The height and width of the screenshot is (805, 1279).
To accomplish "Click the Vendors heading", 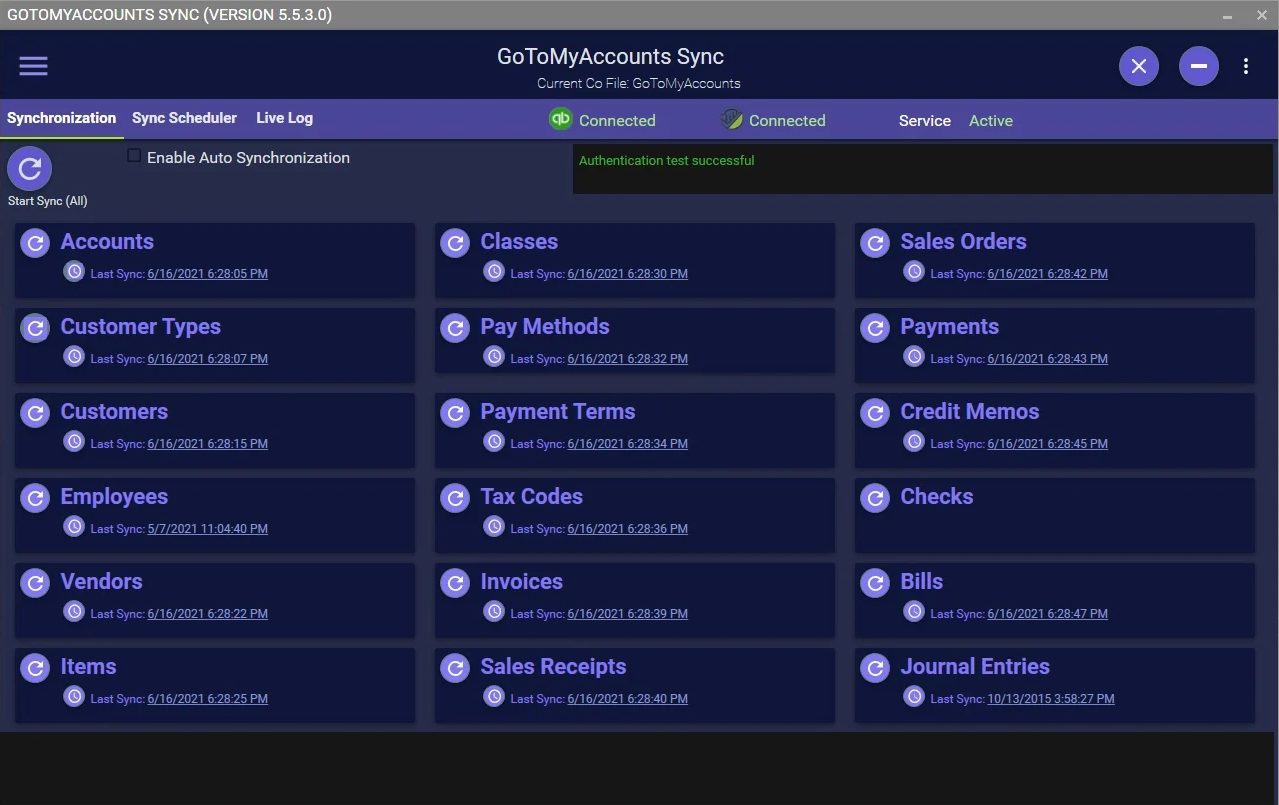I will pyautogui.click(x=102, y=582).
